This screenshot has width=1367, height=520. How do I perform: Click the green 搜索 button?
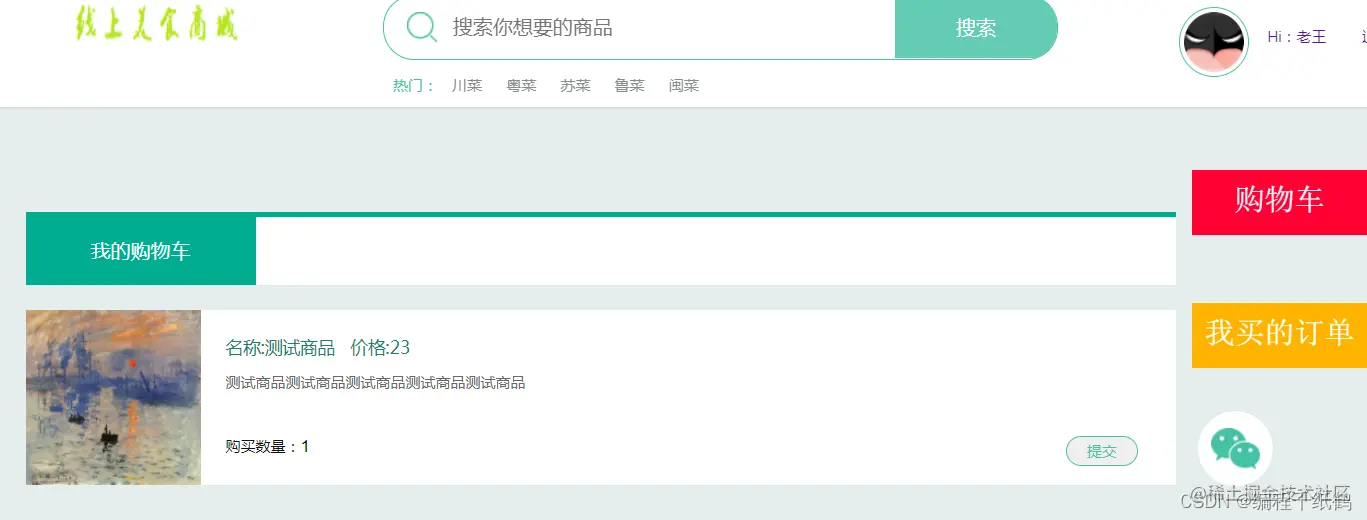976,28
